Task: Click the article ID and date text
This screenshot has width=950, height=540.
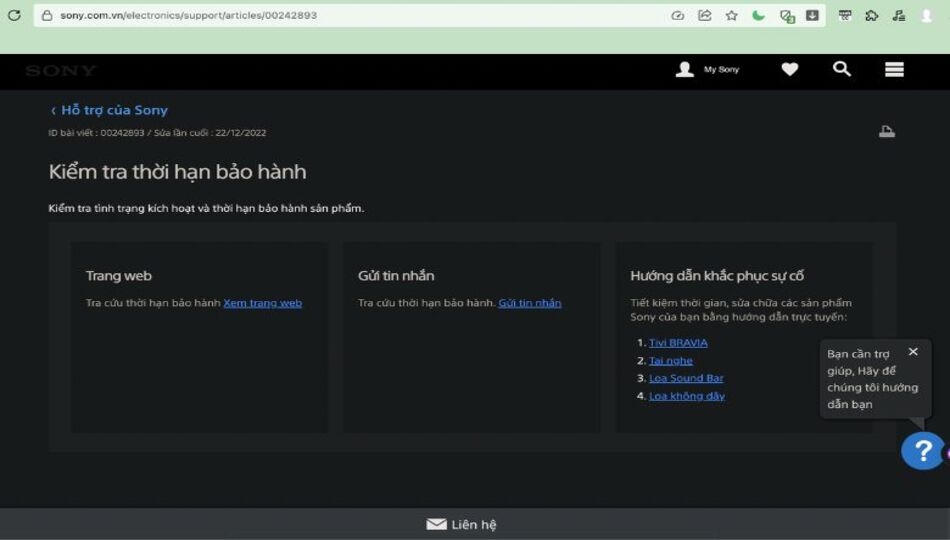Action: coord(157,133)
